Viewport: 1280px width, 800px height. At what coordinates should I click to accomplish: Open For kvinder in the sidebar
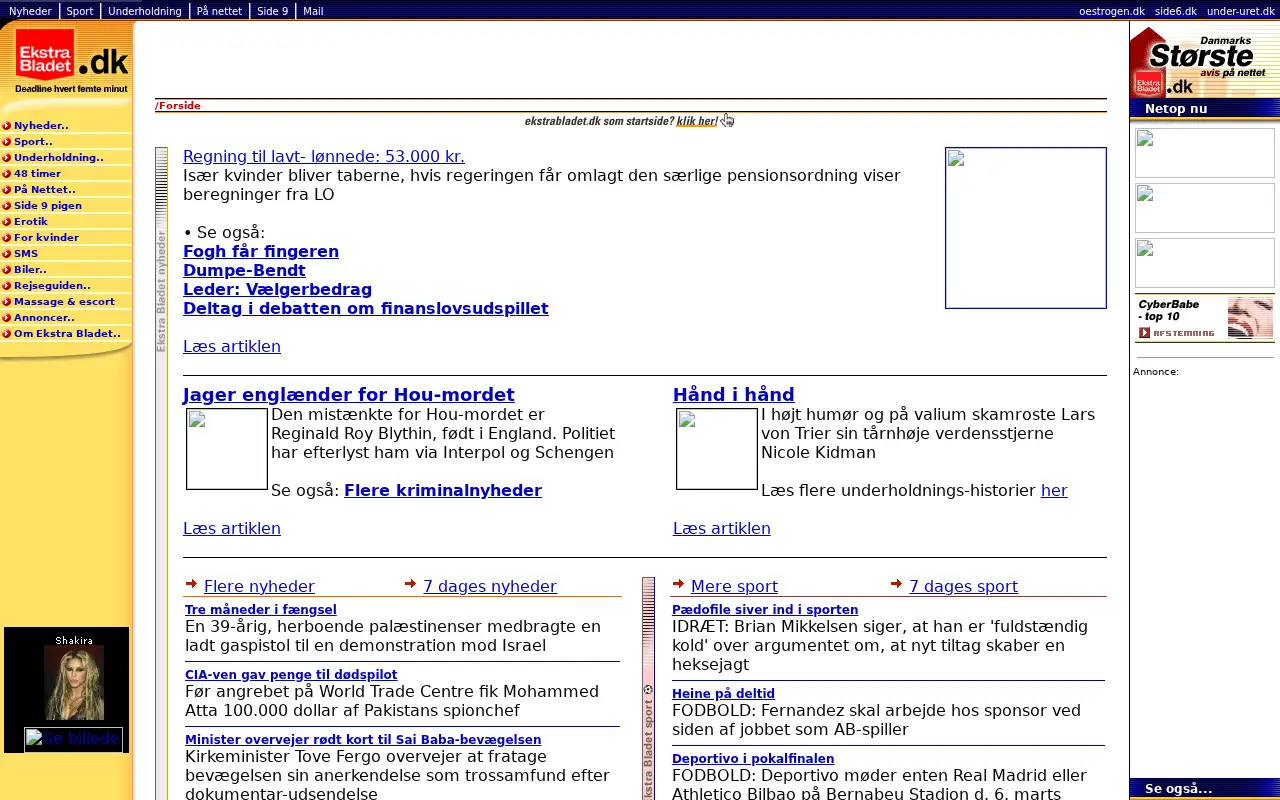46,238
